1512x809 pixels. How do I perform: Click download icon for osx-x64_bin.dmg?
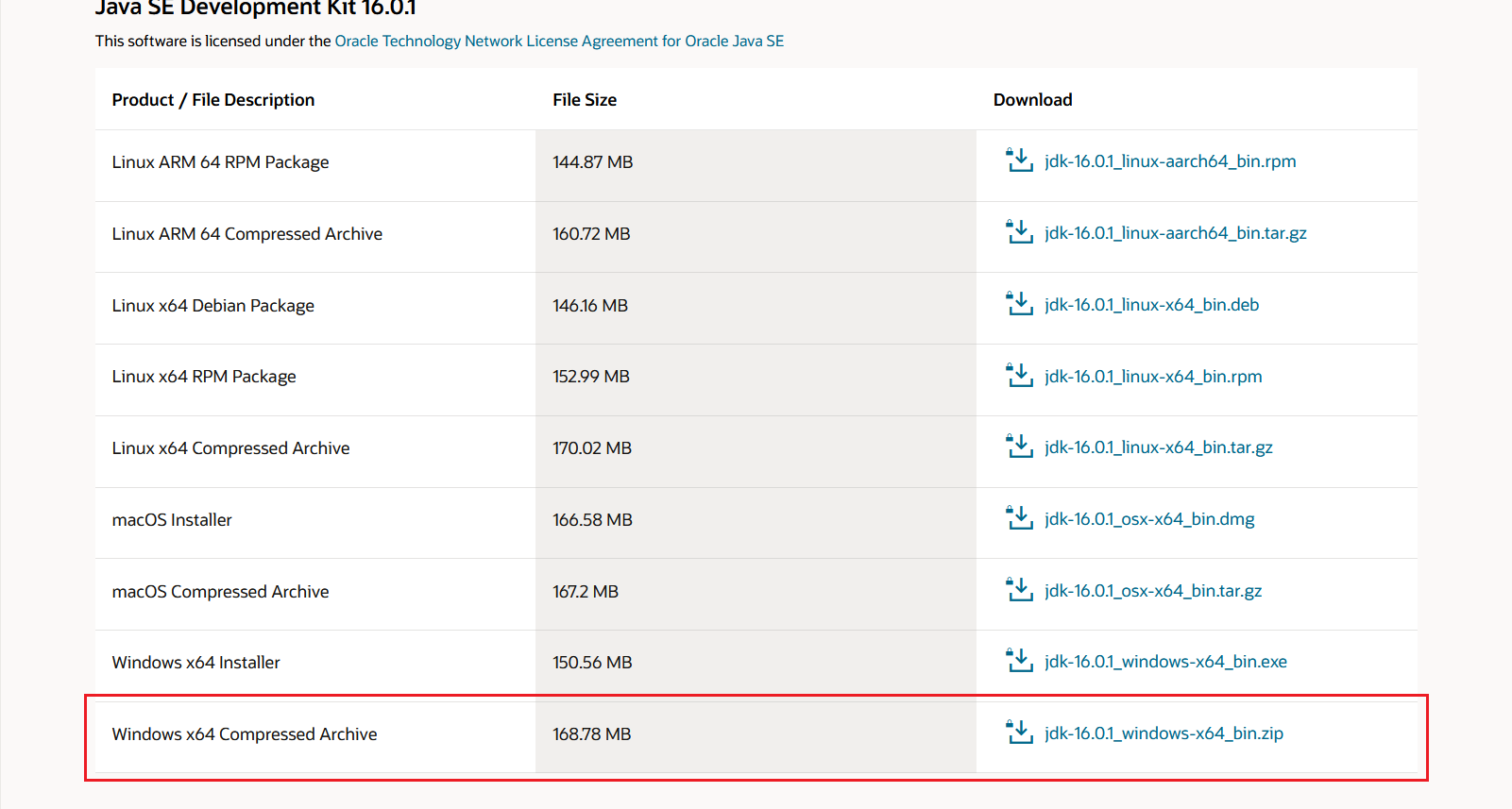[x=1019, y=518]
